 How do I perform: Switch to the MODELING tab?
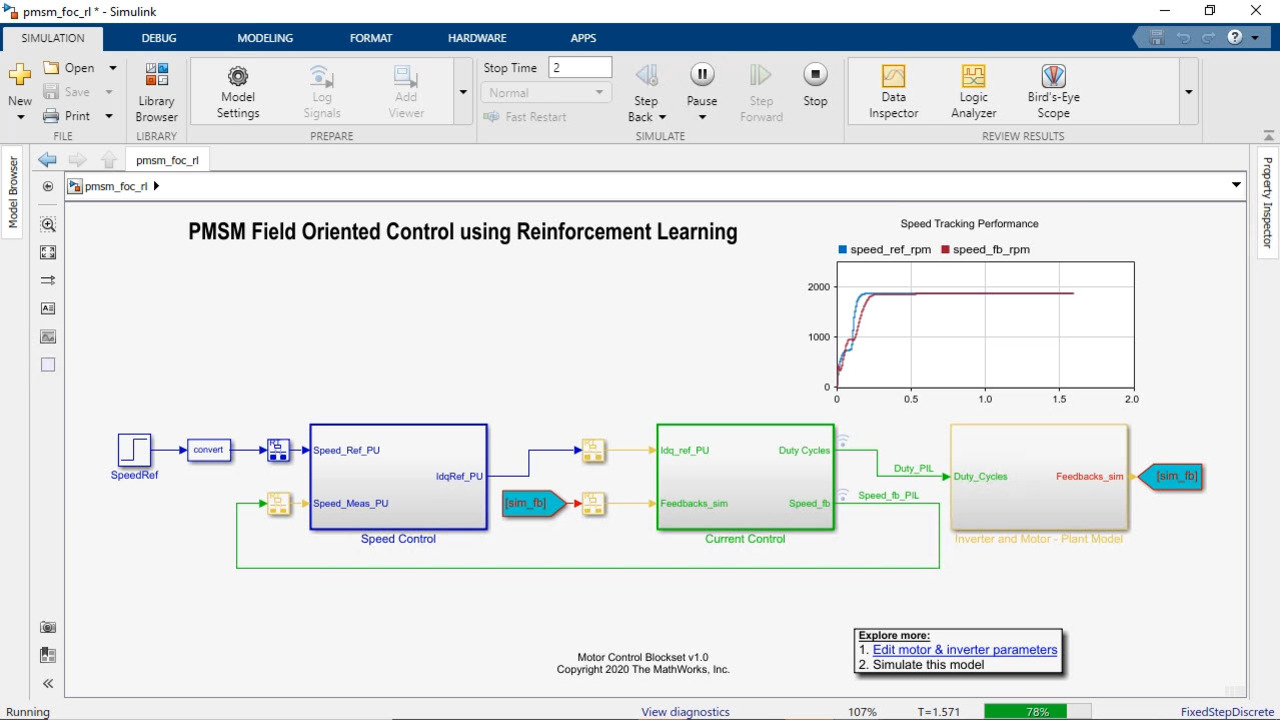tap(265, 38)
